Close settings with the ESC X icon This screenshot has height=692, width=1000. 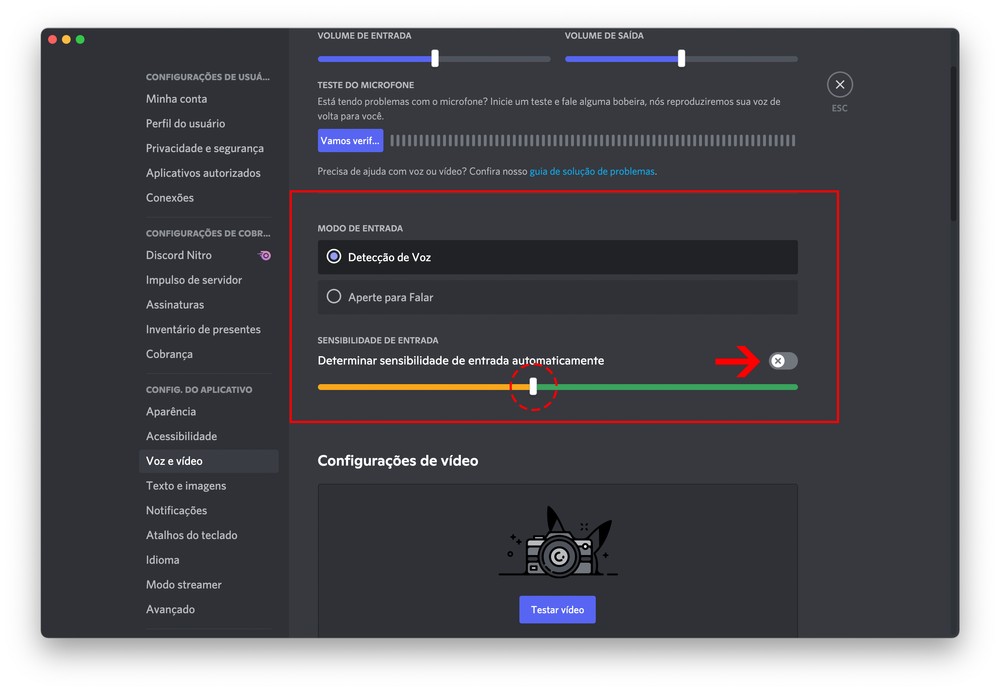[840, 85]
